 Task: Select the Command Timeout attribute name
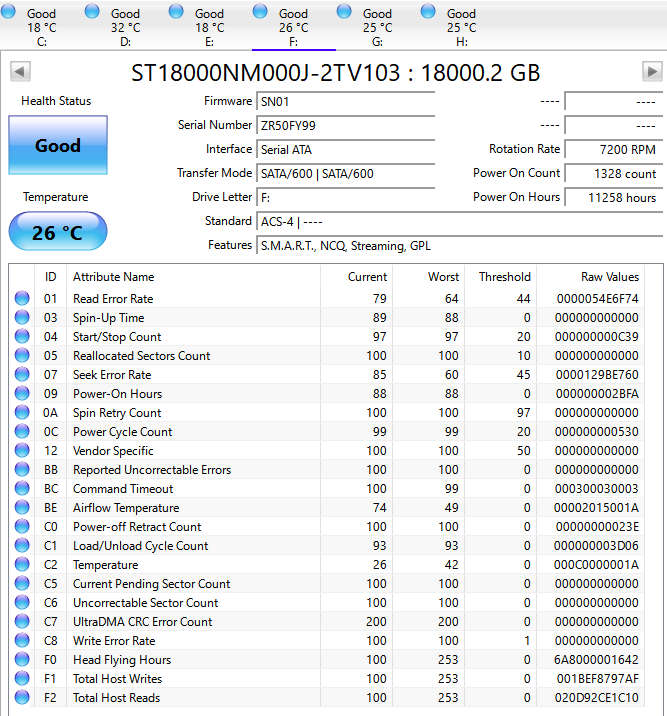(x=123, y=489)
